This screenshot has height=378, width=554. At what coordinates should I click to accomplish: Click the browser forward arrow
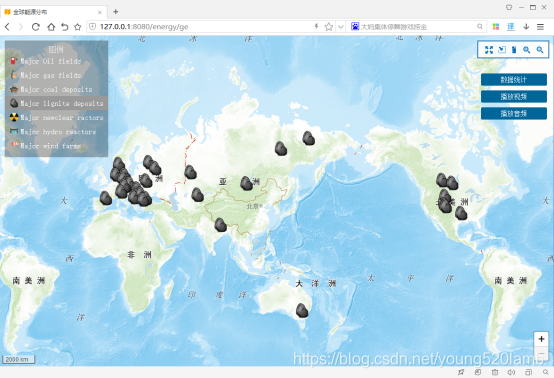[x=21, y=27]
